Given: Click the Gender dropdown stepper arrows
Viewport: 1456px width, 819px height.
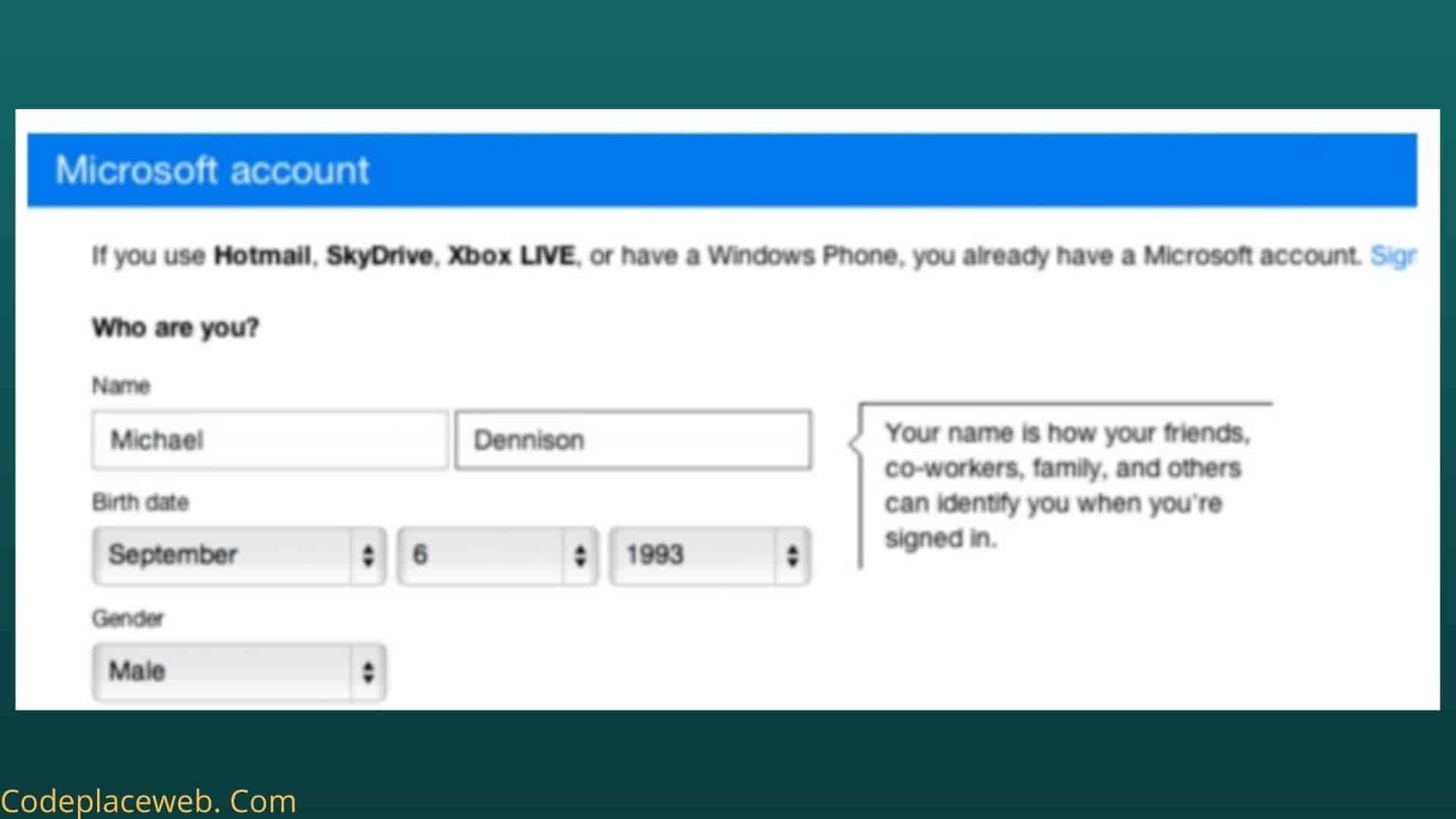Looking at the screenshot, I should 368,672.
